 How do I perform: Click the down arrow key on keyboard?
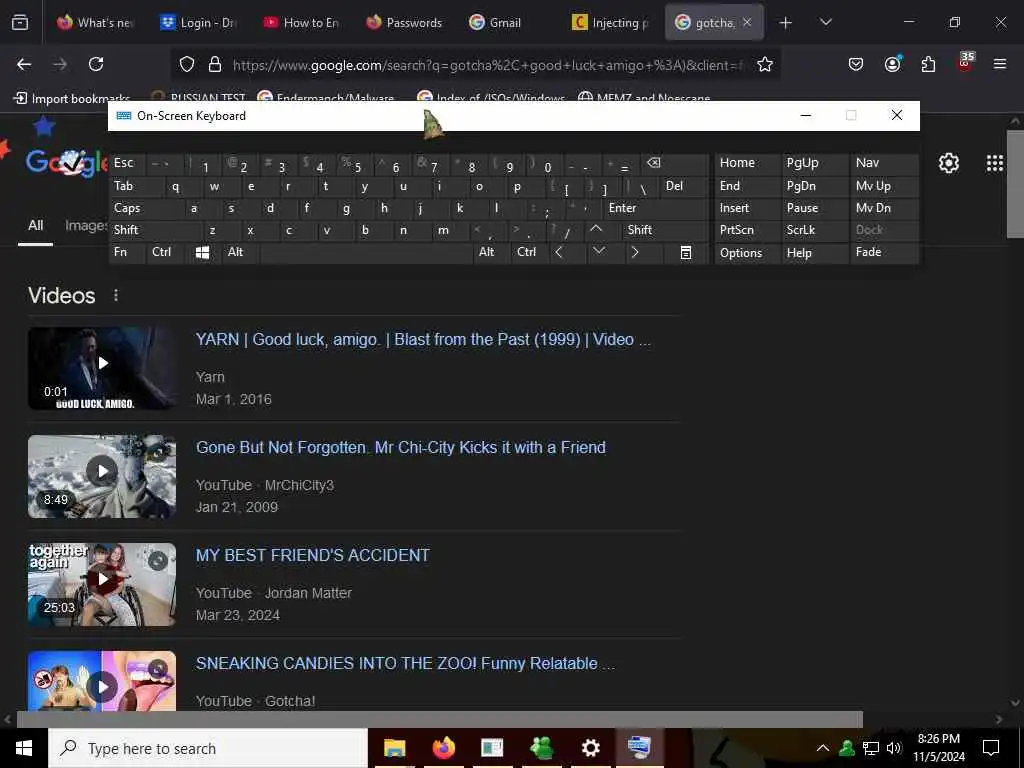click(x=598, y=251)
